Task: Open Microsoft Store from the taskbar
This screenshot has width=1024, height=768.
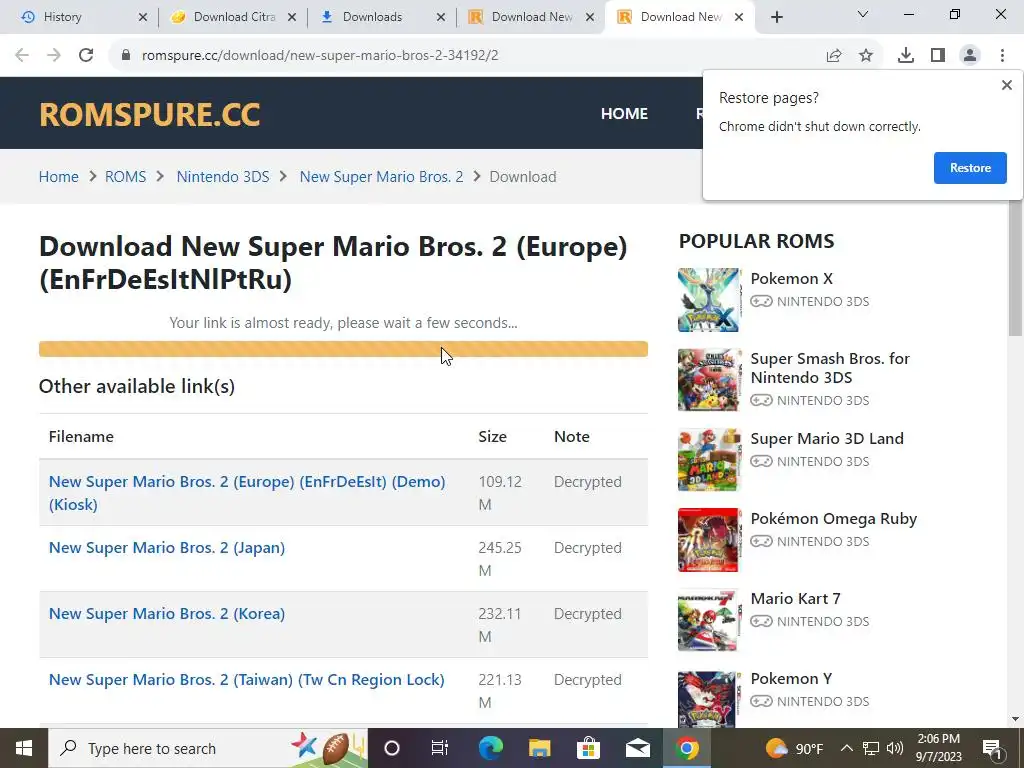Action: pyautogui.click(x=588, y=748)
